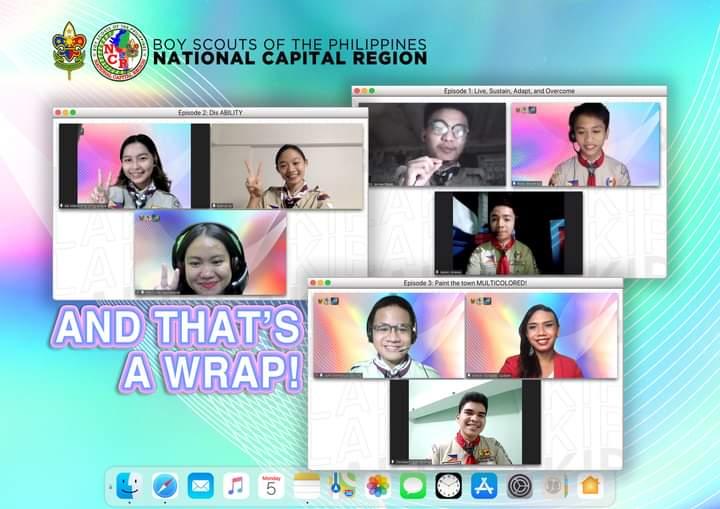
Task: Minimize the Episode 1 window with yellow button
Action: [x=365, y=91]
